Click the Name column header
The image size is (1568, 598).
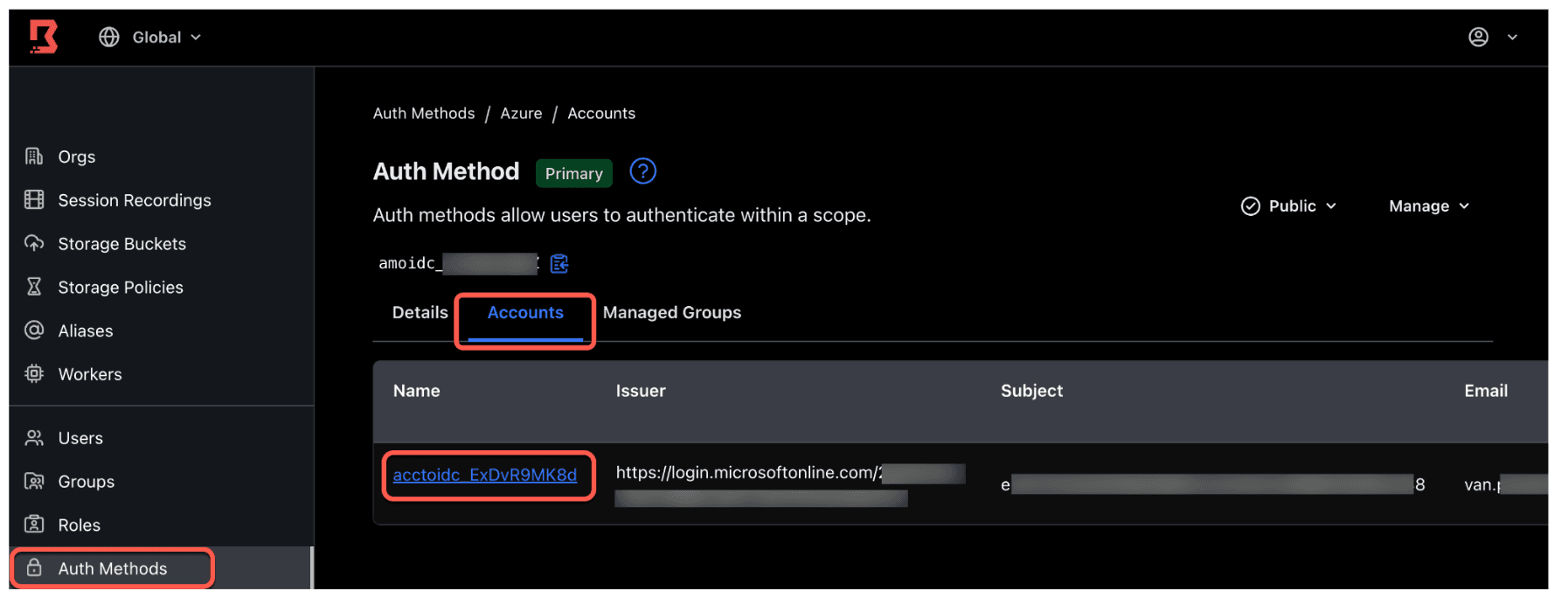coord(417,391)
